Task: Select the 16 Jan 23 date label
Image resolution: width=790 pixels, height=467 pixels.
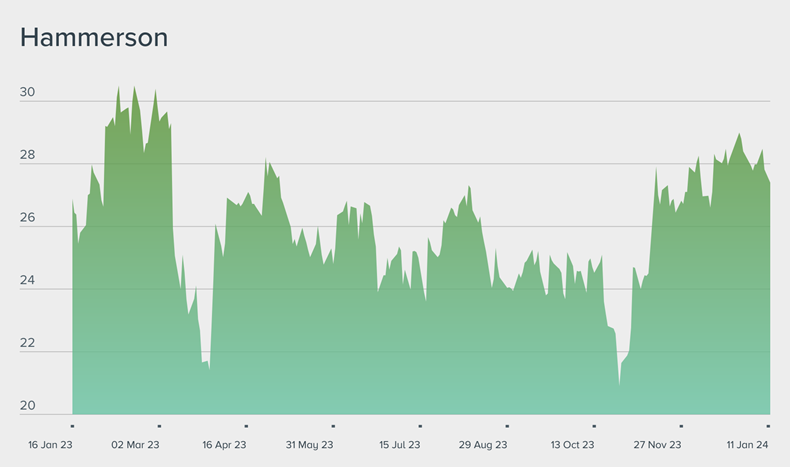Action: coord(51,445)
